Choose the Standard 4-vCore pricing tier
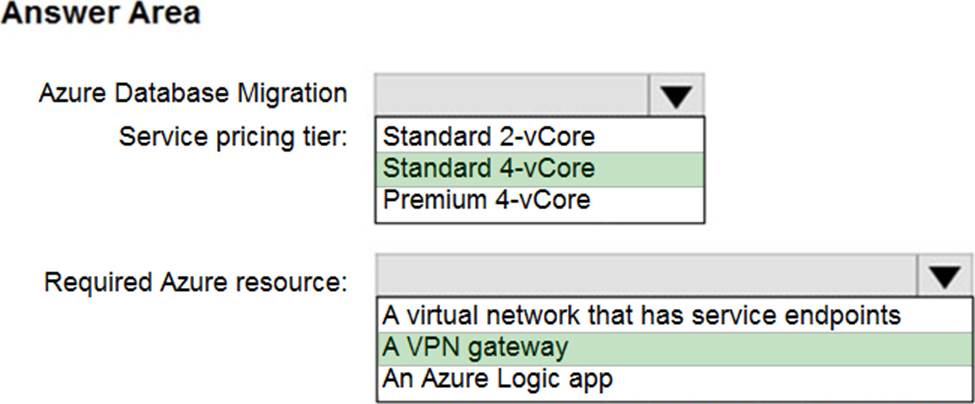Viewport: 975px width, 404px height. [489, 167]
